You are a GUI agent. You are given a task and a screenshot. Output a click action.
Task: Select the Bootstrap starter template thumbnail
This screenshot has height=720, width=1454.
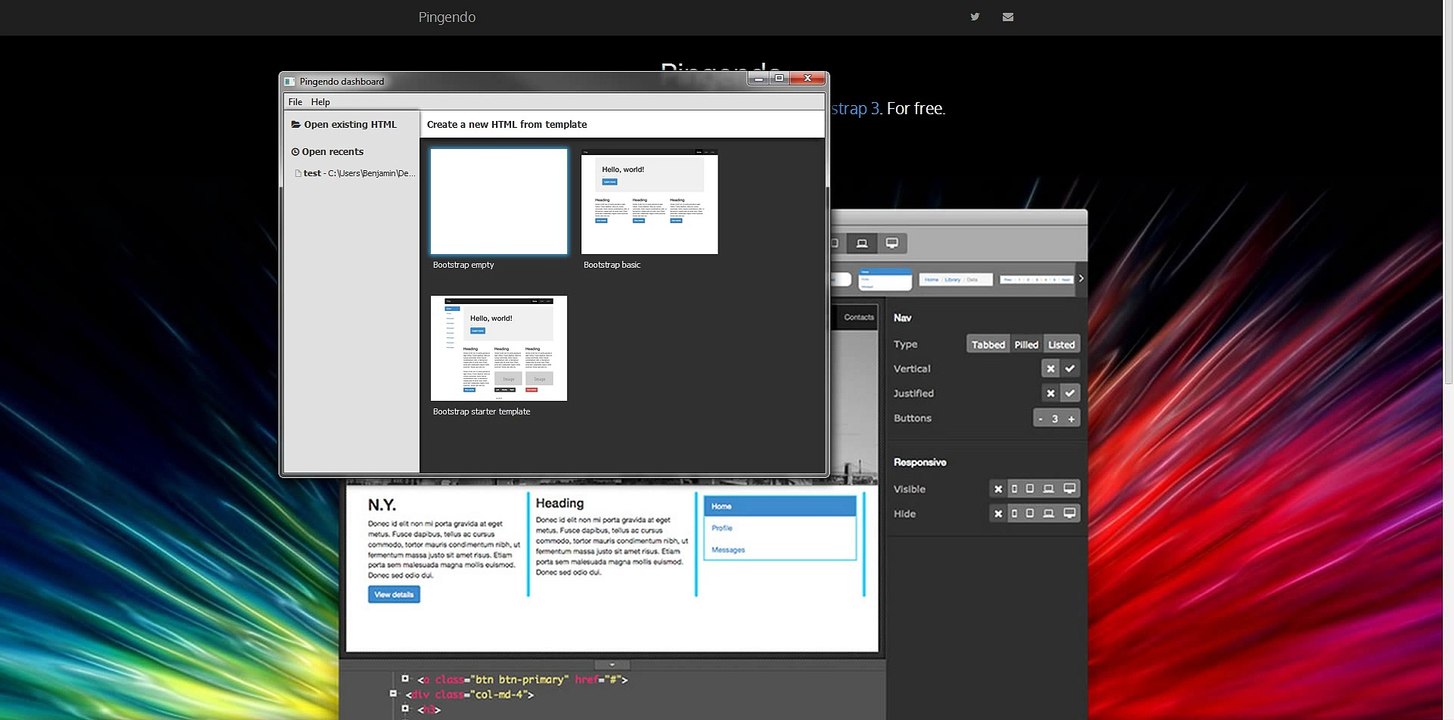point(499,348)
